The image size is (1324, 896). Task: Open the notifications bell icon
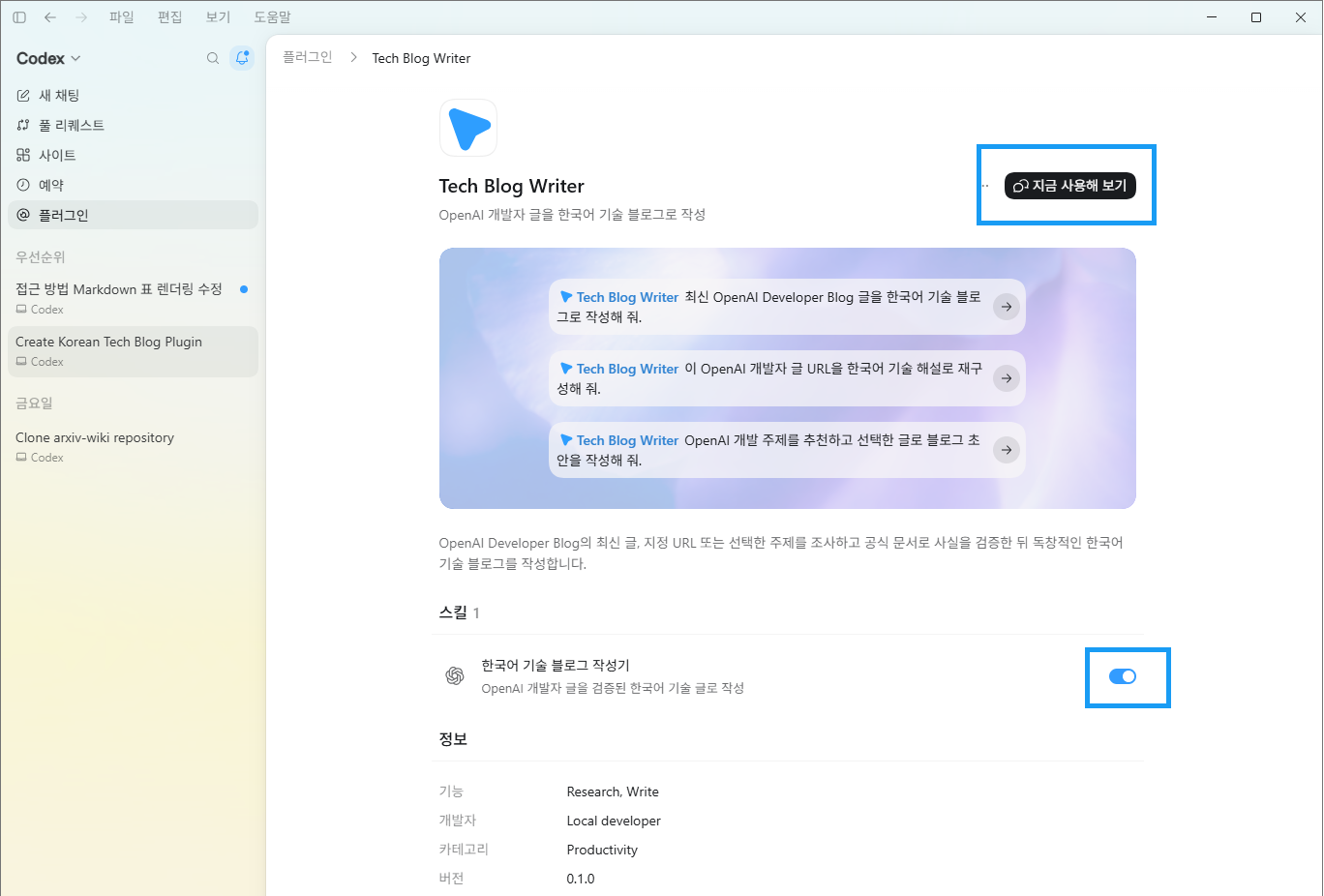[x=242, y=58]
